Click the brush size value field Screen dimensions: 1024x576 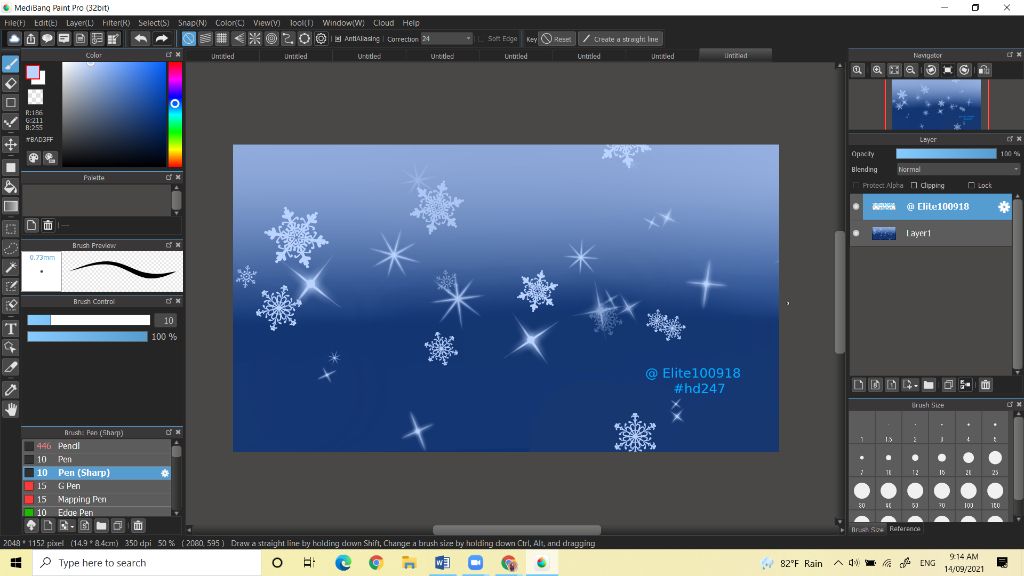tap(168, 320)
